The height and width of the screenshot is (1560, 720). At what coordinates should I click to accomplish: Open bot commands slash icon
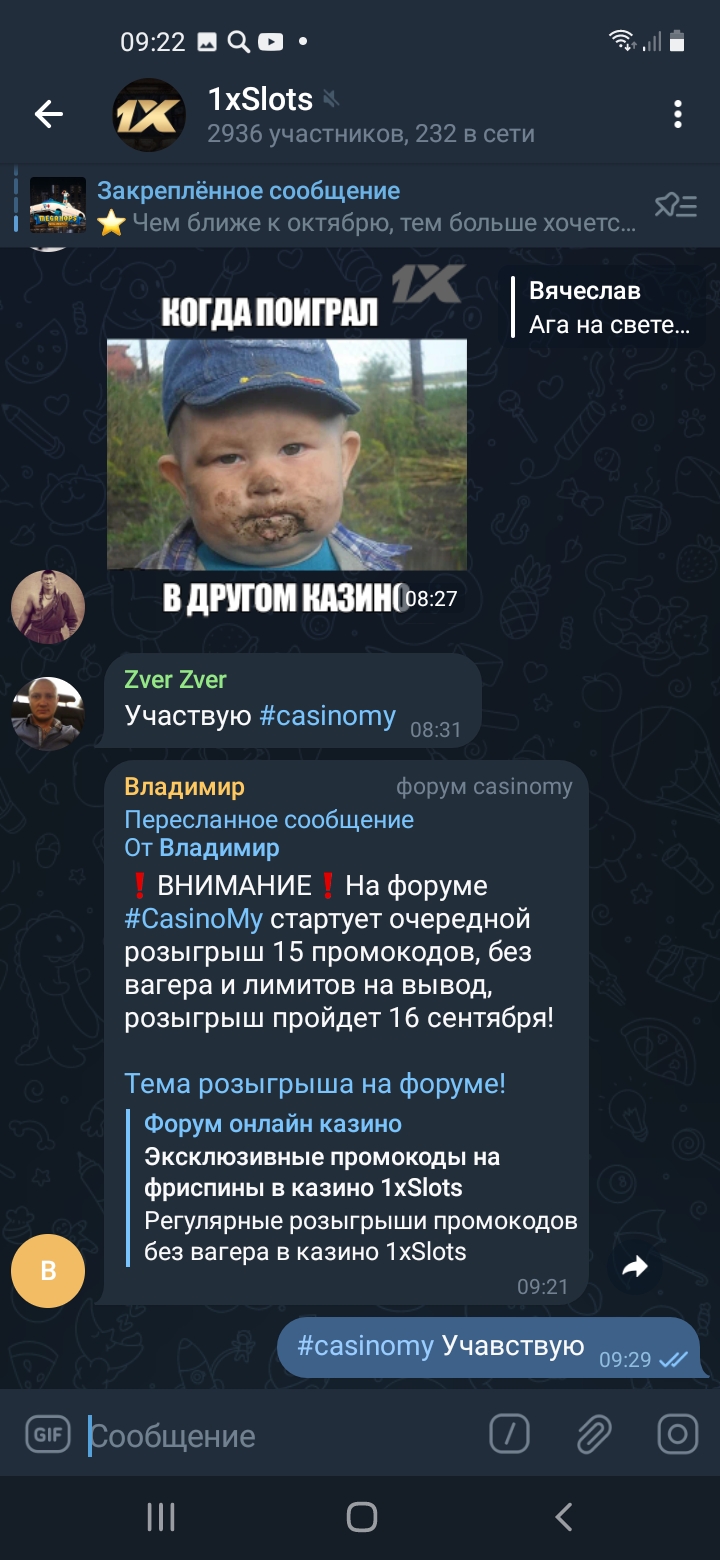pos(509,1436)
